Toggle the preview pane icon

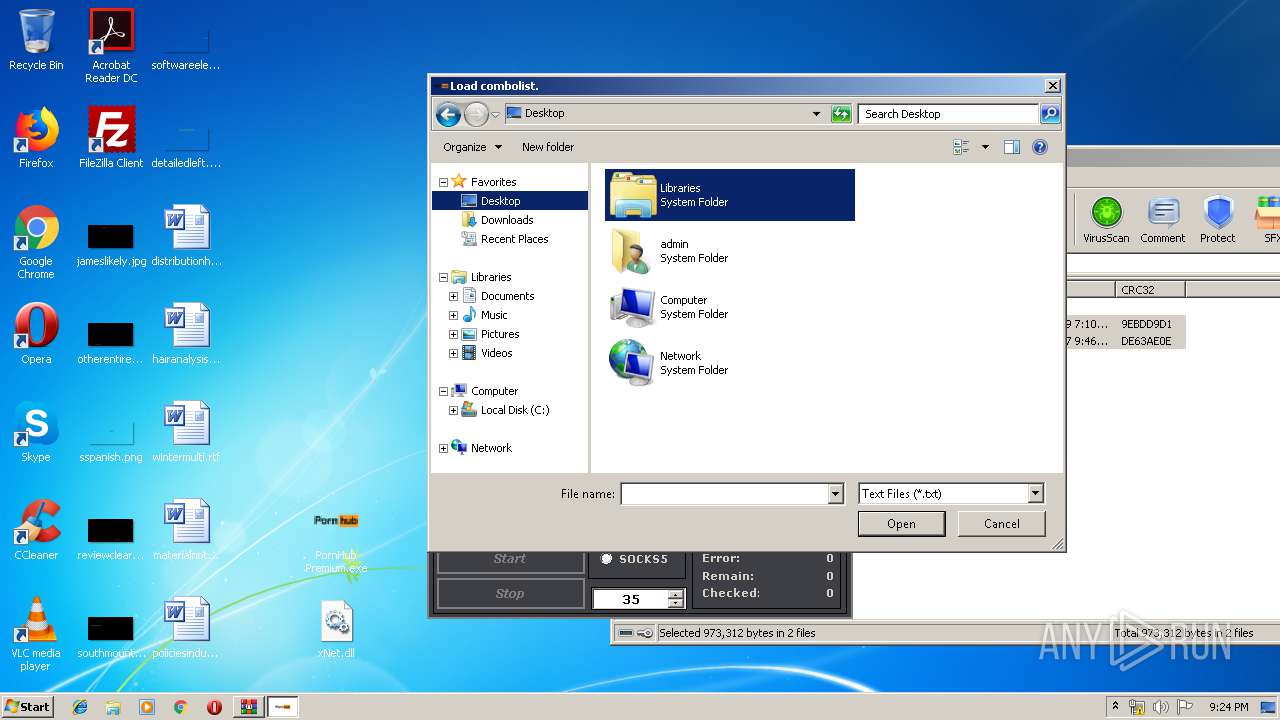click(1012, 147)
